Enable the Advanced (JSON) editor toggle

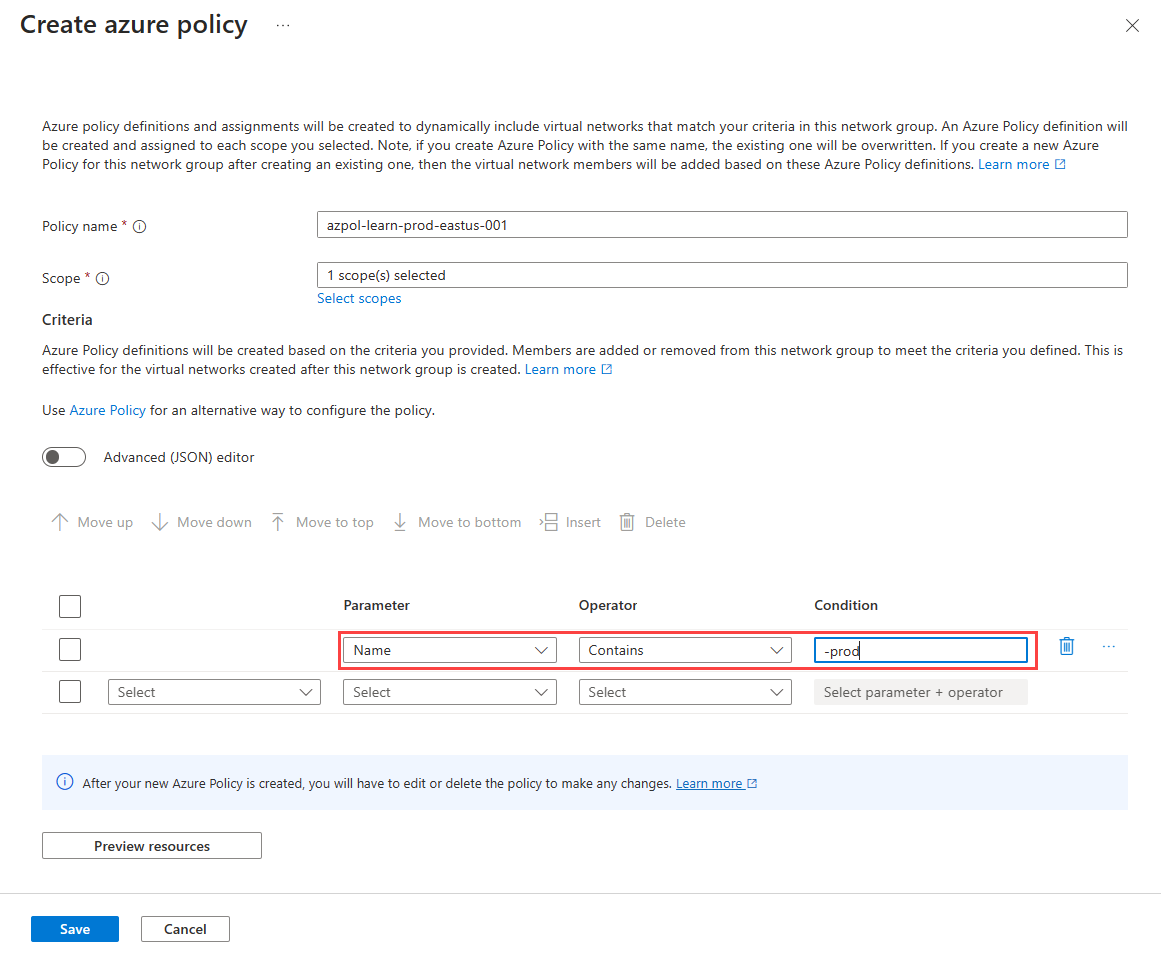(x=64, y=457)
